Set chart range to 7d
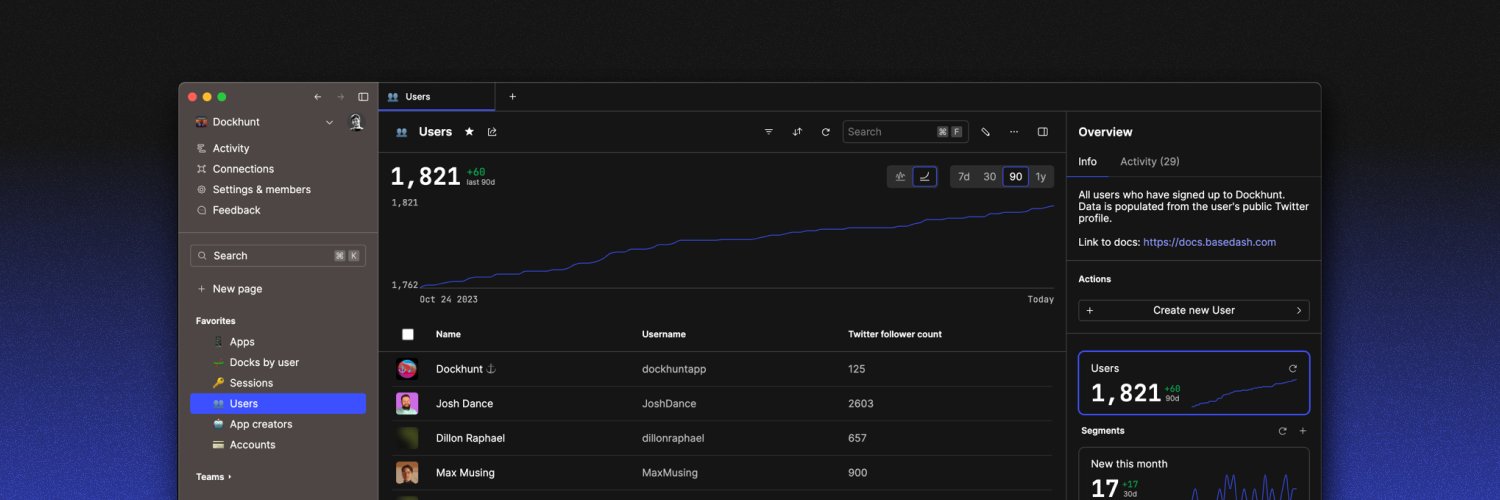The height and width of the screenshot is (500, 1500). 964,177
